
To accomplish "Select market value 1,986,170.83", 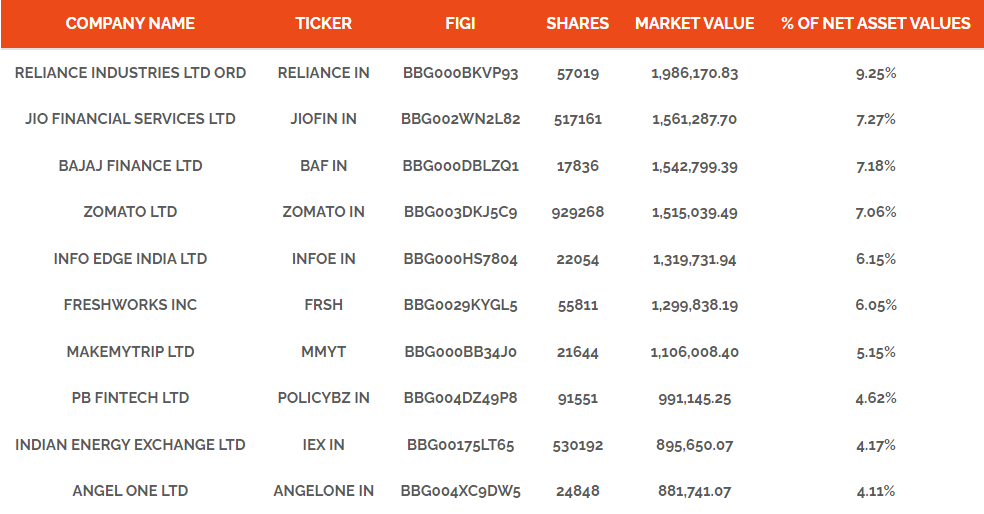I will 694,73.
